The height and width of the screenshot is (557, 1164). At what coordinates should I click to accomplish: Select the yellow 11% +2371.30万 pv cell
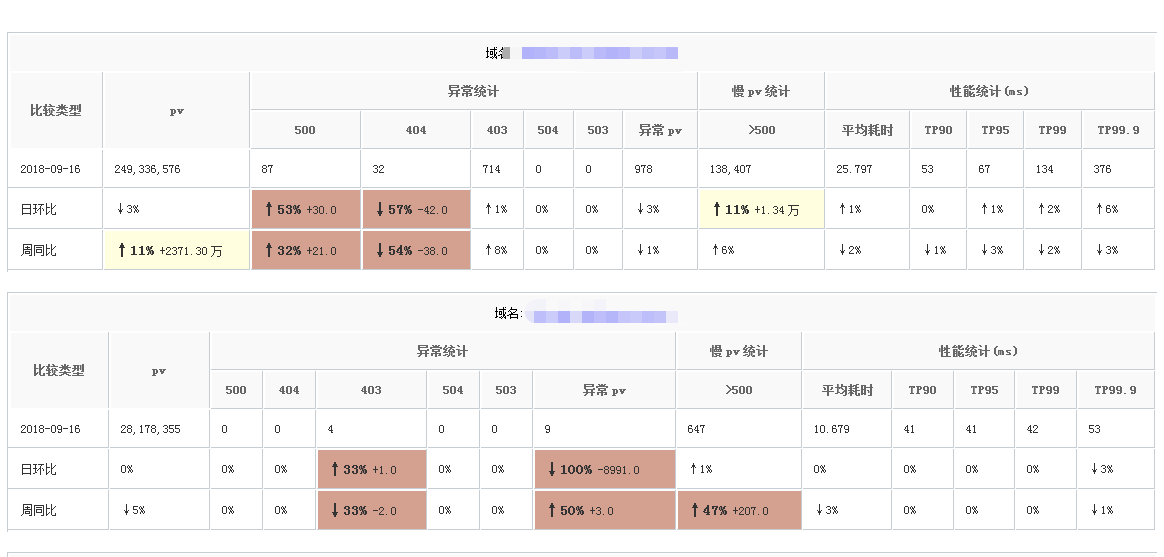pos(176,250)
